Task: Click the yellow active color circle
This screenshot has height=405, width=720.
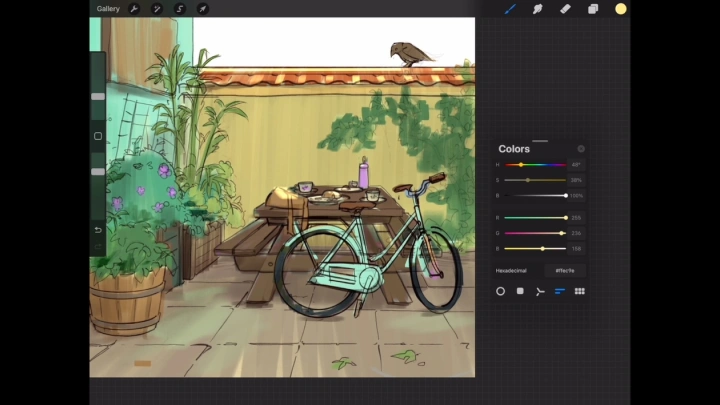Action: (621, 9)
